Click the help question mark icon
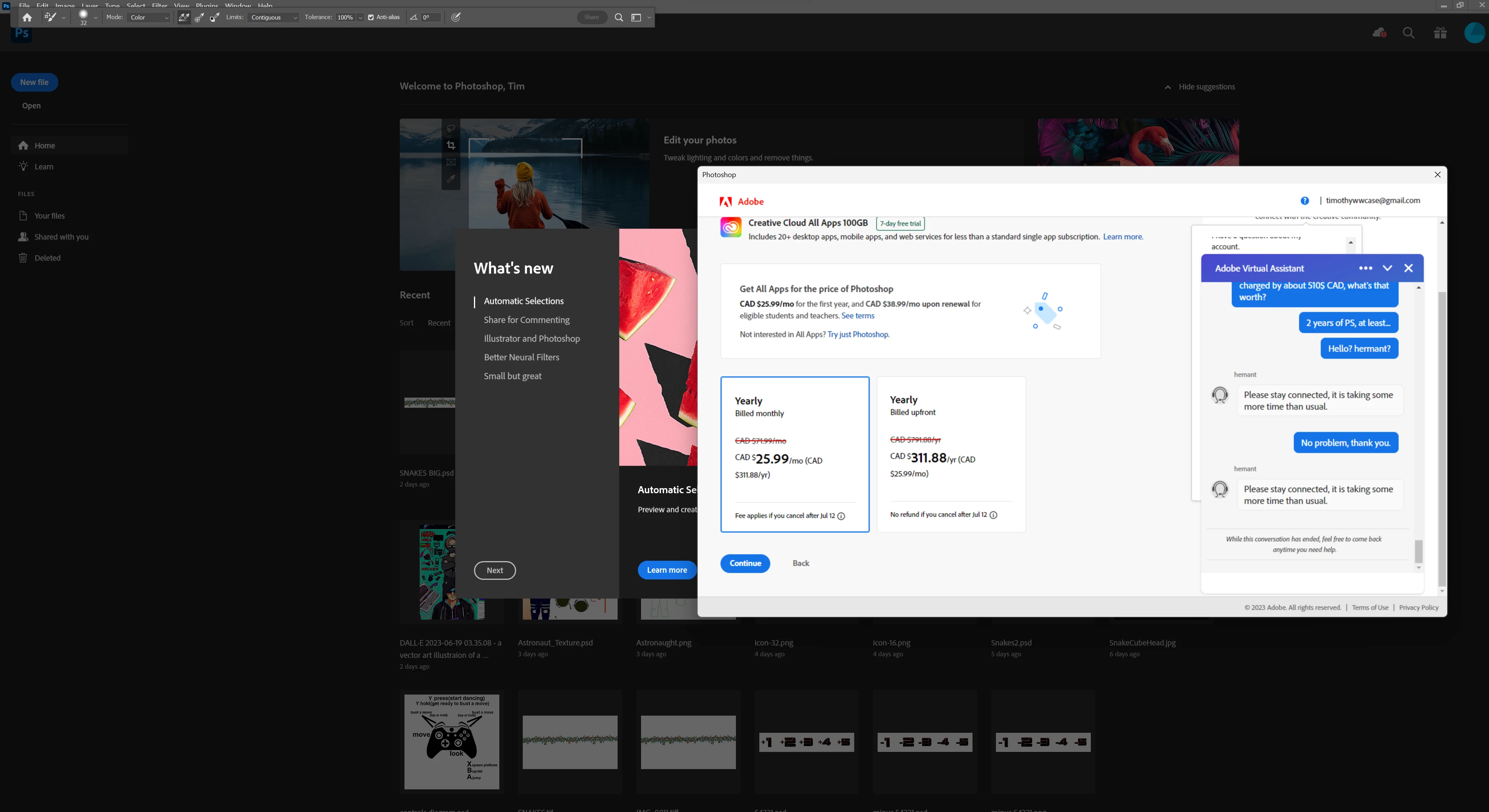 point(1305,201)
